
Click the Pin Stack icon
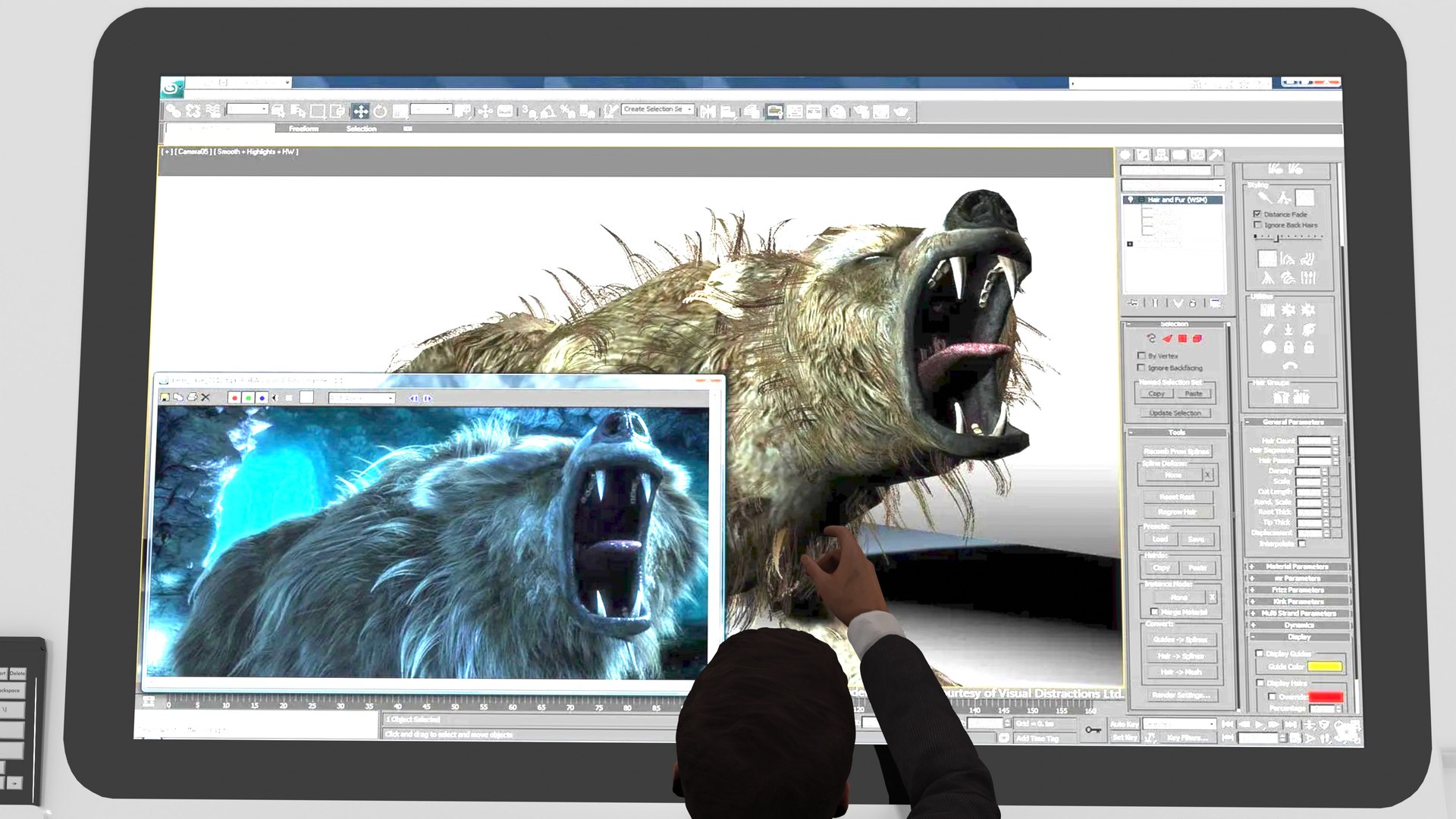click(x=1134, y=303)
